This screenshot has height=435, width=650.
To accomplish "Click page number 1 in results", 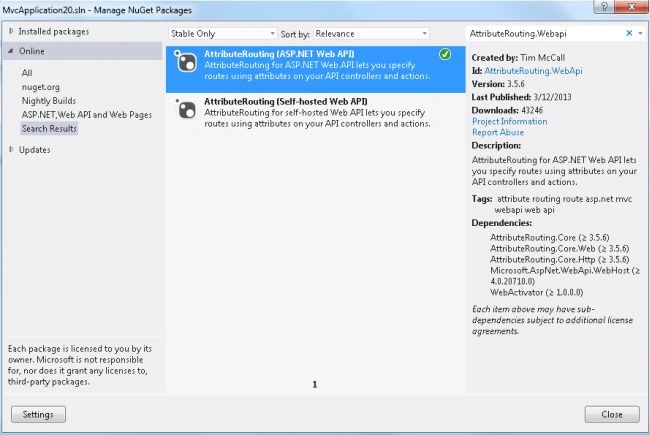I will tap(315, 384).
